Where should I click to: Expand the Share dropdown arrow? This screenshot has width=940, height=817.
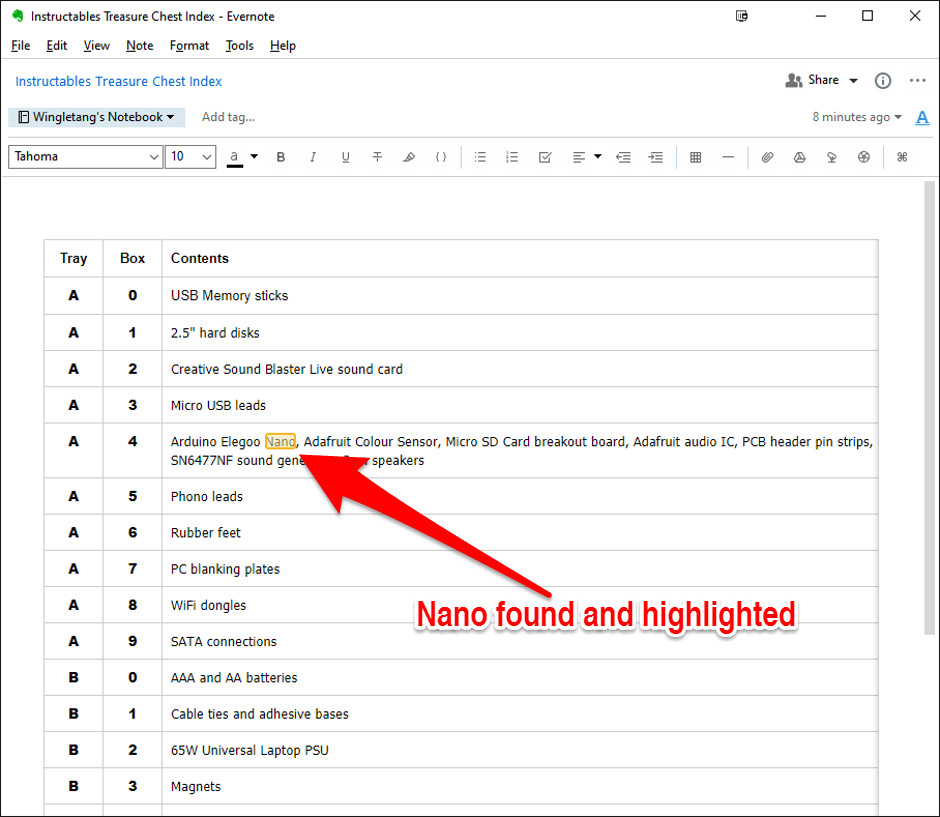(853, 80)
